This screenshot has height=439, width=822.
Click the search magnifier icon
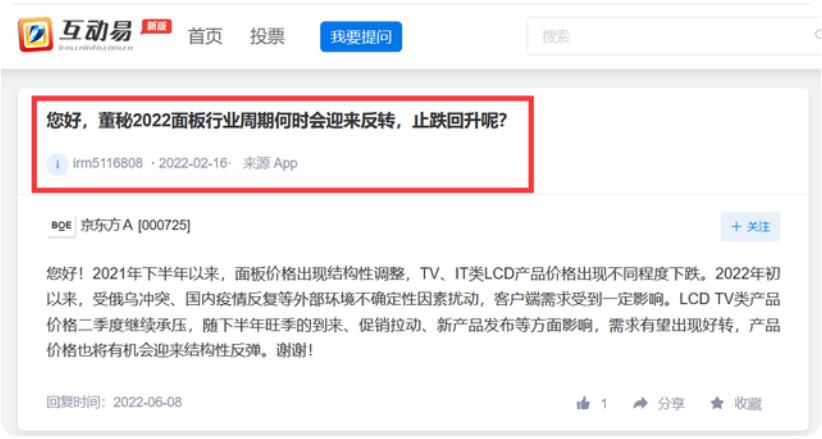click(818, 35)
